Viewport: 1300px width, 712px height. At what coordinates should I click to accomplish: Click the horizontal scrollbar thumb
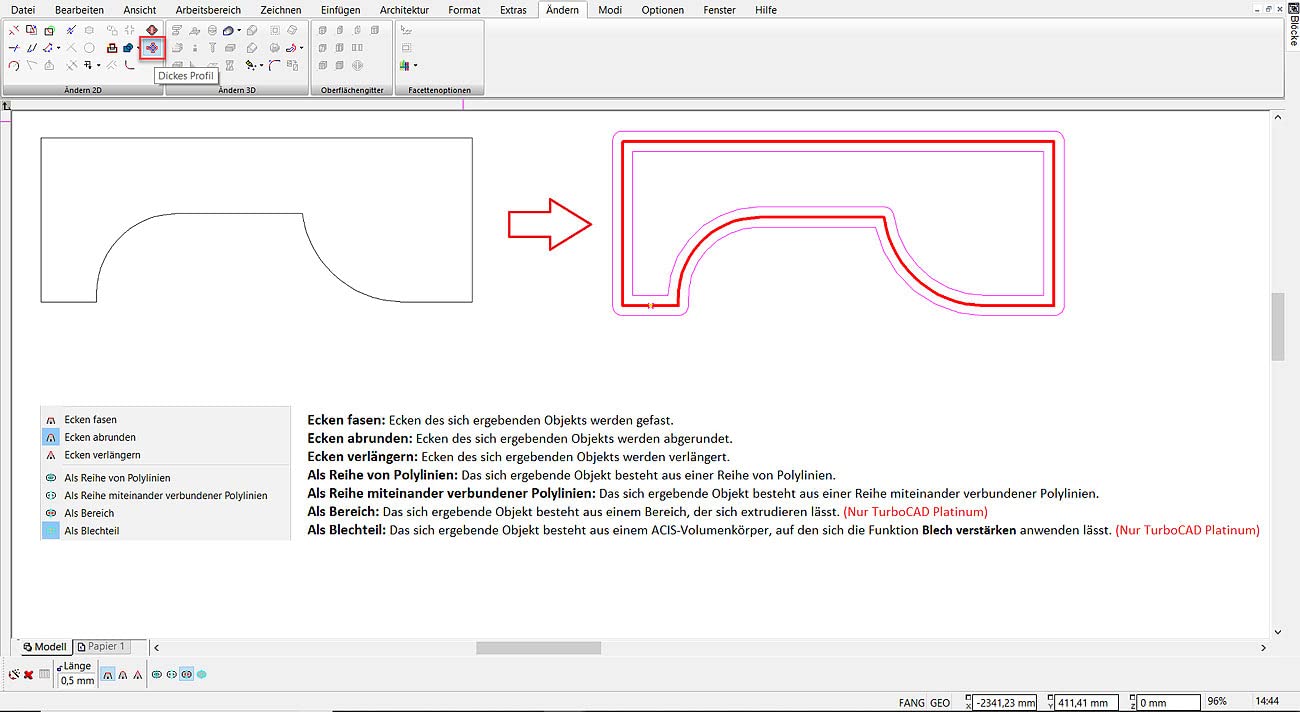click(538, 648)
